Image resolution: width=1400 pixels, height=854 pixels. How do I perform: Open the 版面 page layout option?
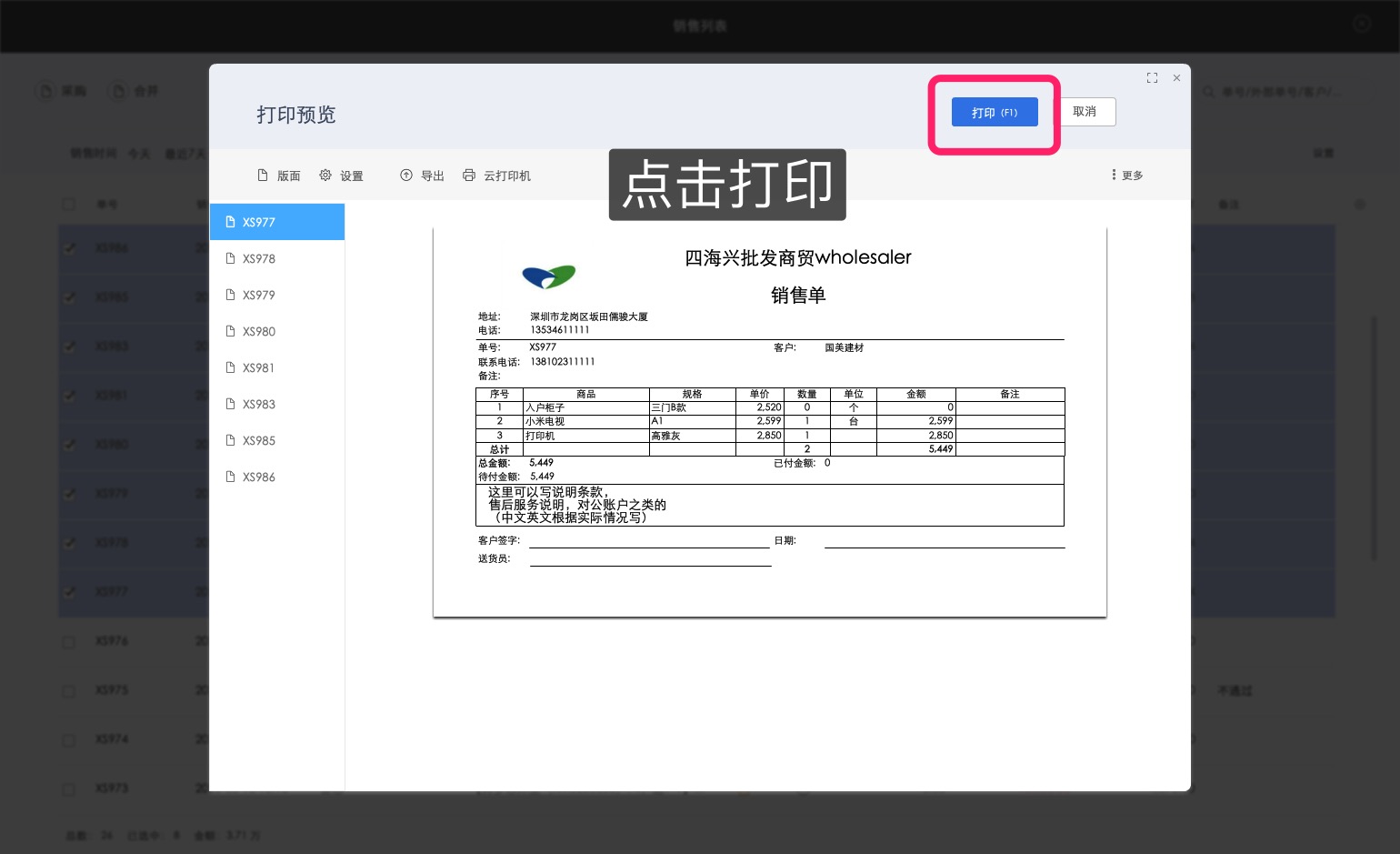point(278,176)
